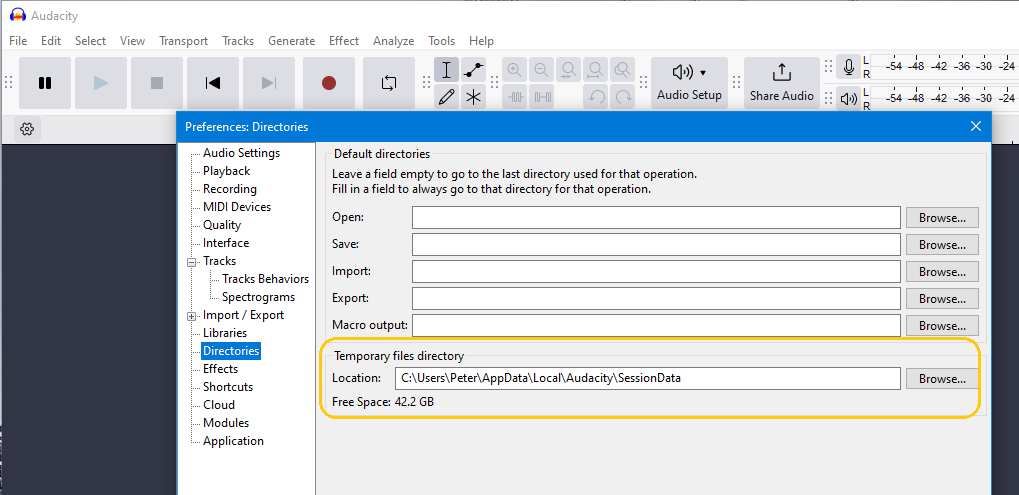Click Fit Selection to Width icon
The image size is (1019, 495).
pyautogui.click(x=569, y=70)
